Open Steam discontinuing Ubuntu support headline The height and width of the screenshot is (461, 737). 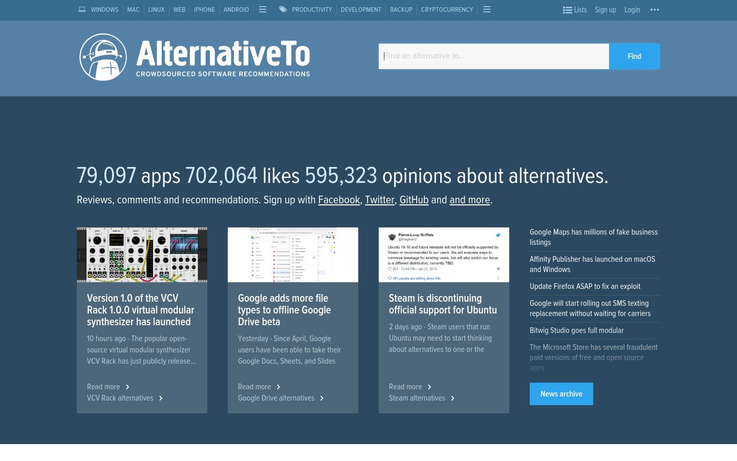(443, 304)
